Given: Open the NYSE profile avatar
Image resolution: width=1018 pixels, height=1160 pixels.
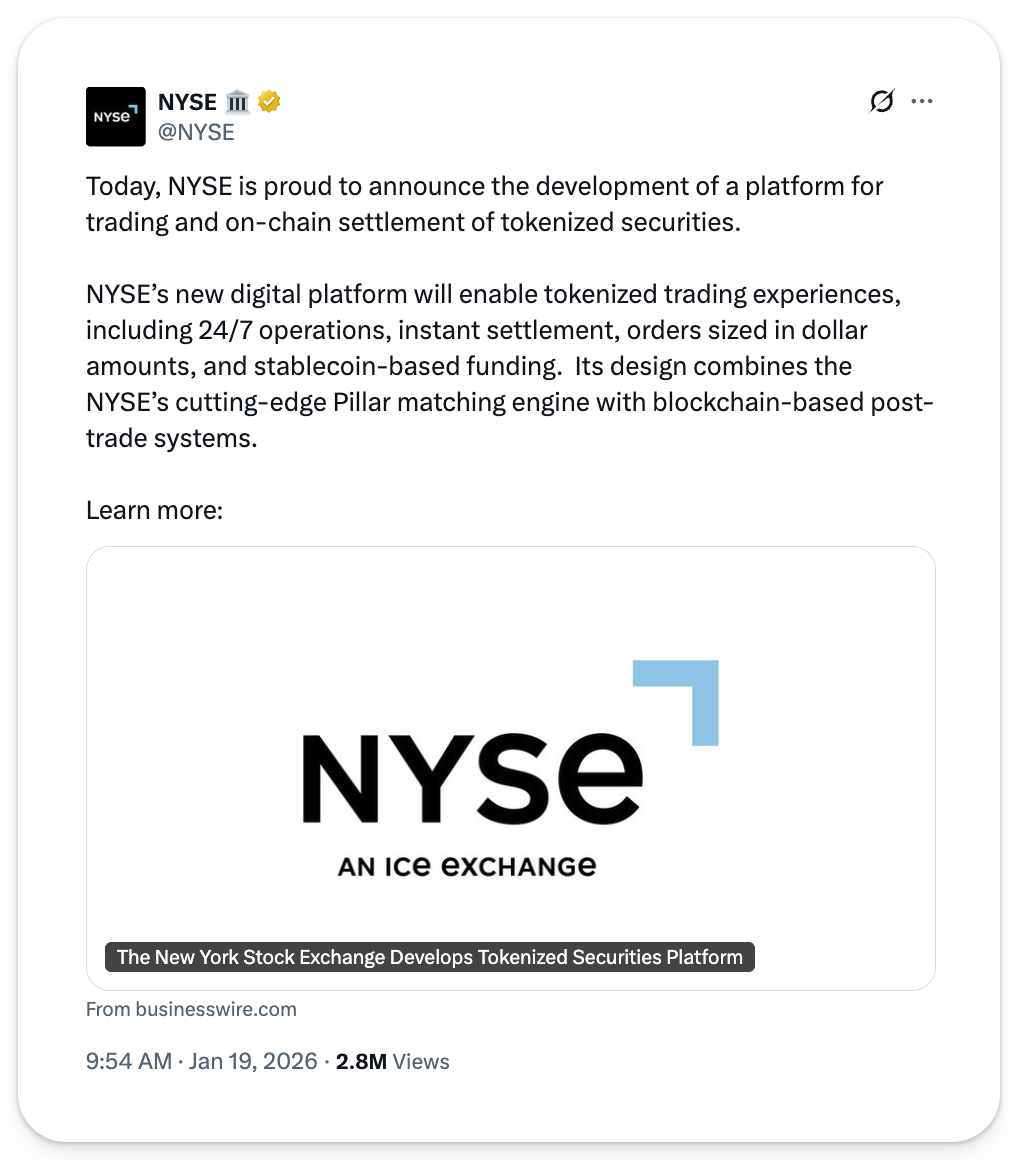Looking at the screenshot, I should point(116,117).
